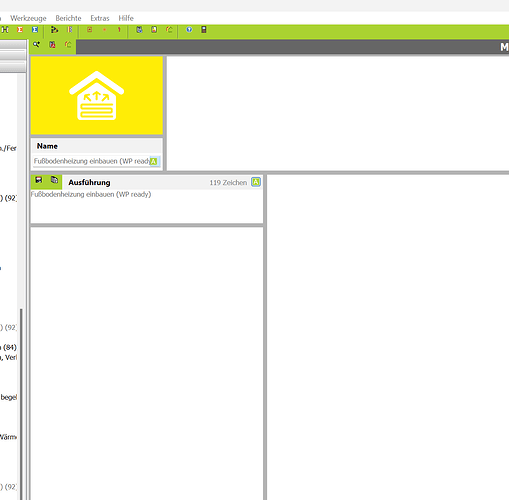
Task: Click the green A icon in Name field
Action: (154, 161)
